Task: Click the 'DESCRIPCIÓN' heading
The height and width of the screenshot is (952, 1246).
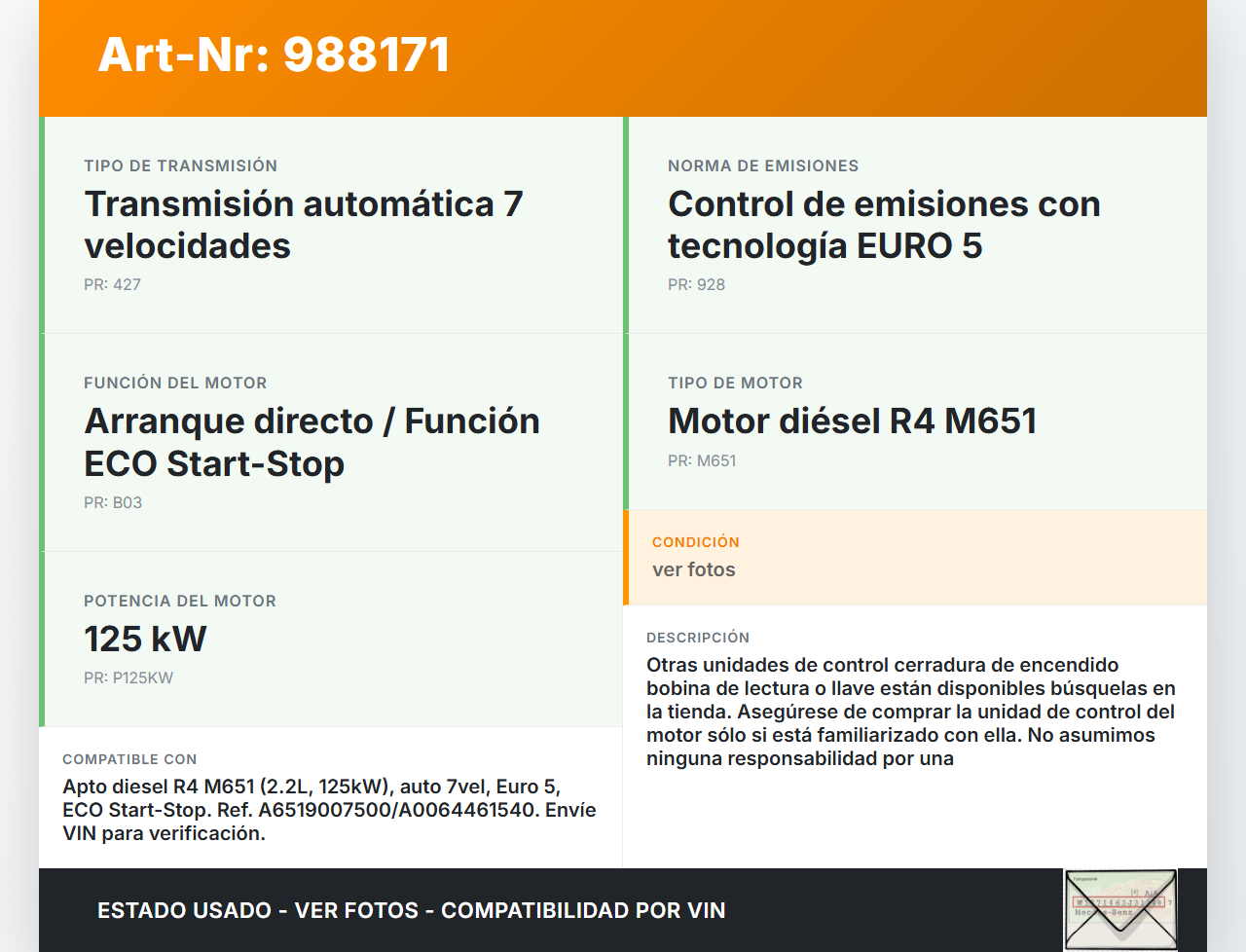Action: (698, 637)
